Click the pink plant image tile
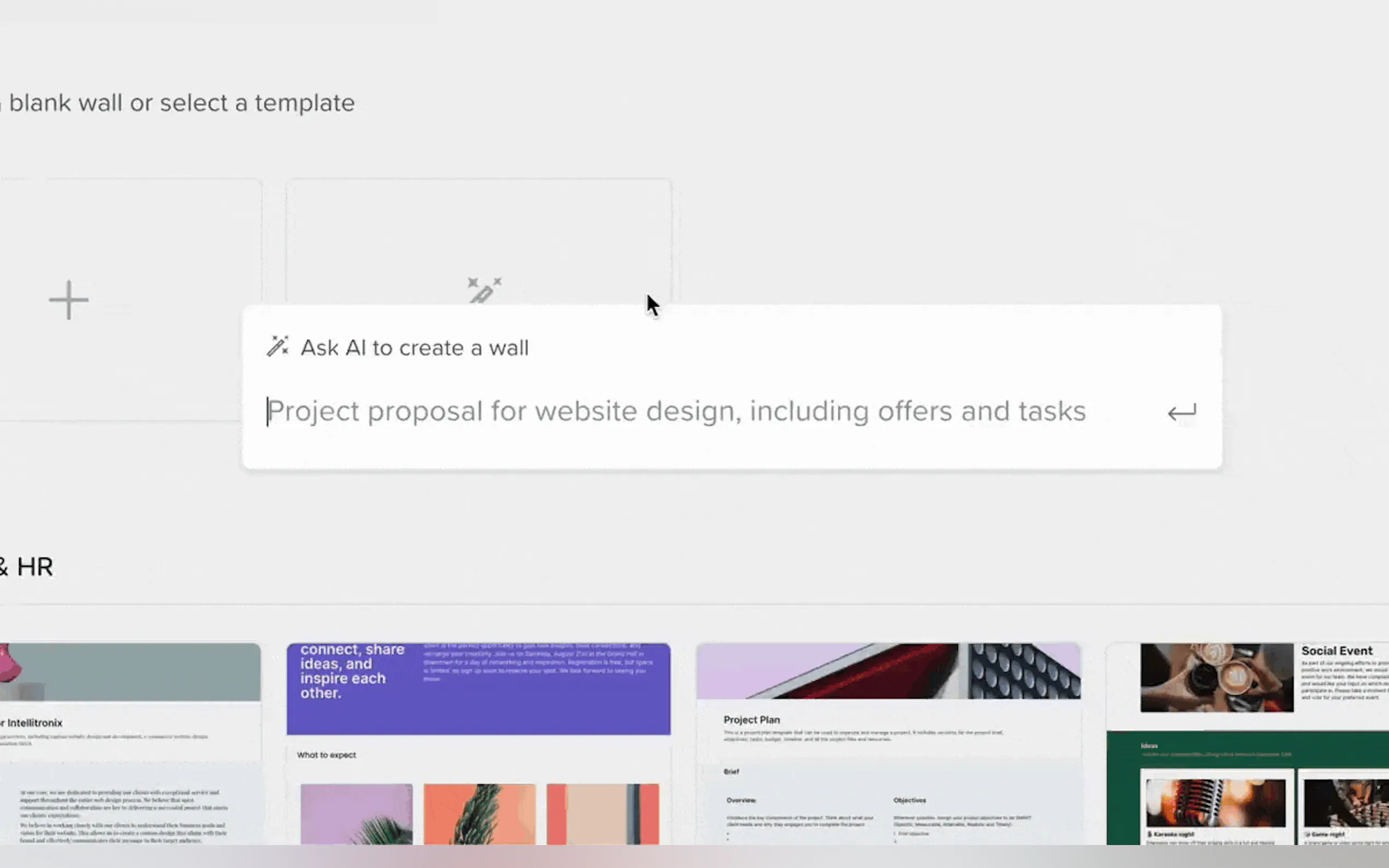1389x868 pixels. click(x=356, y=813)
